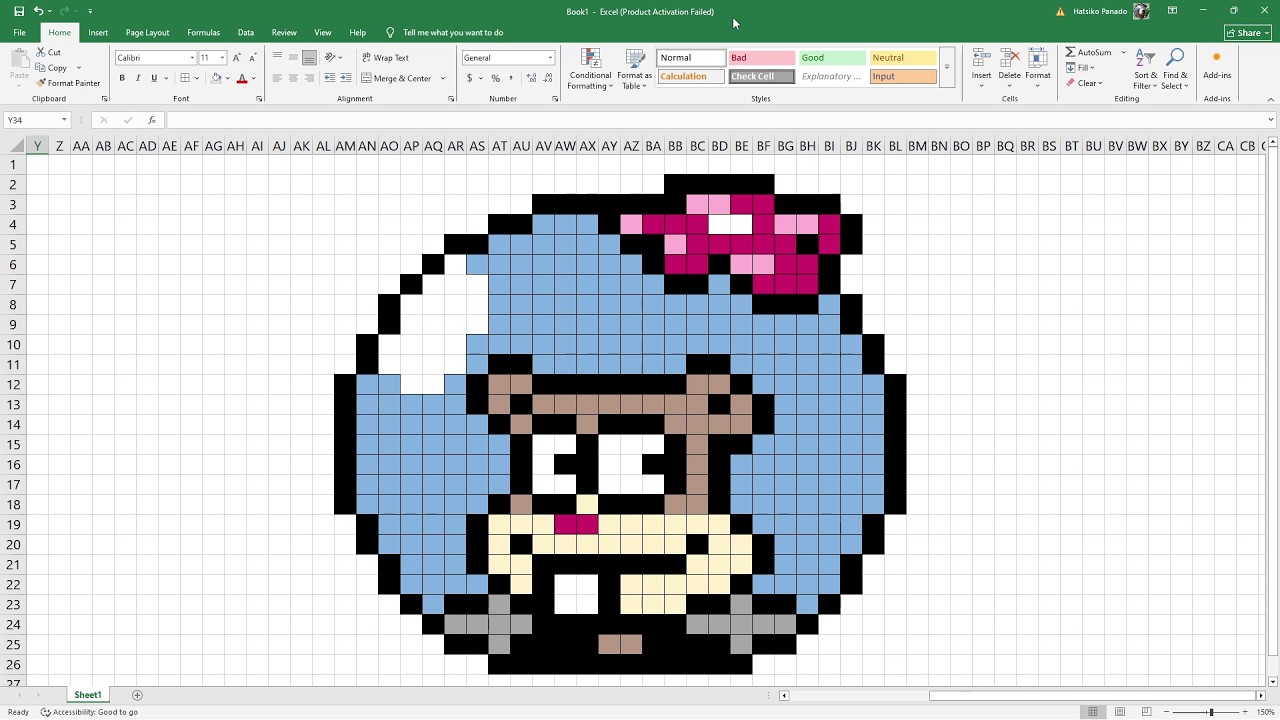Zoom in with the plus button

tap(1246, 712)
